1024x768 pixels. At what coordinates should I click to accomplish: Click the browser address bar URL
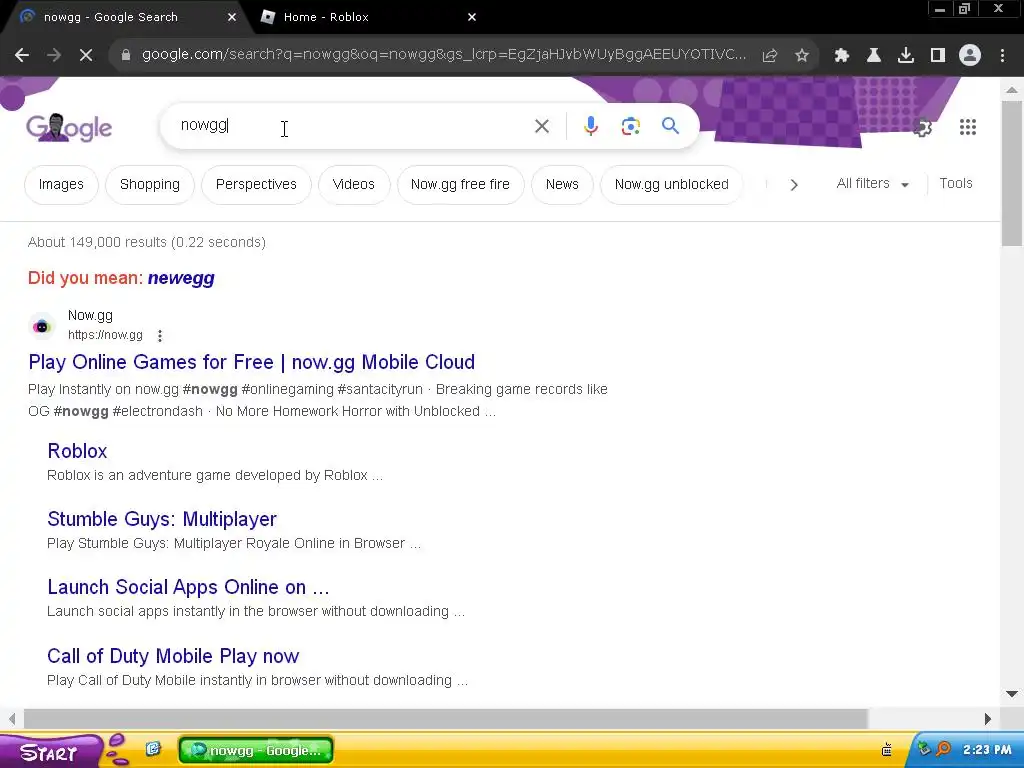443,55
